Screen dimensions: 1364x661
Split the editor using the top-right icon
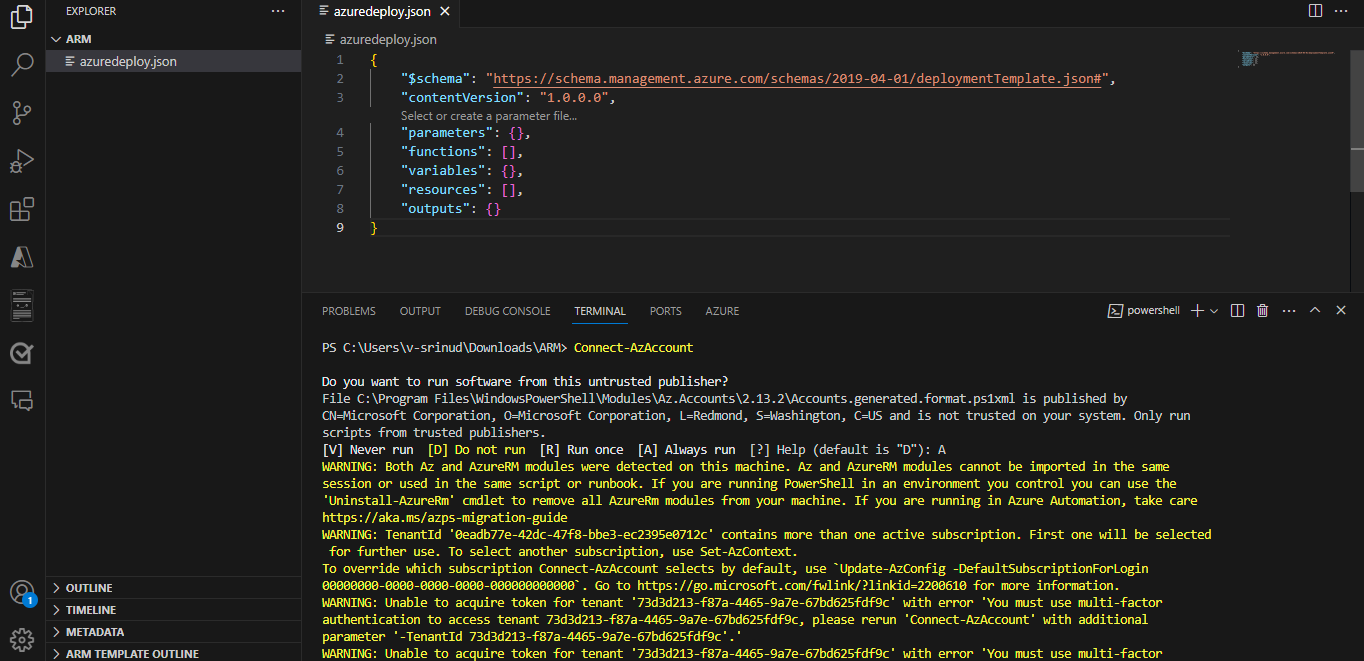pyautogui.click(x=1313, y=9)
